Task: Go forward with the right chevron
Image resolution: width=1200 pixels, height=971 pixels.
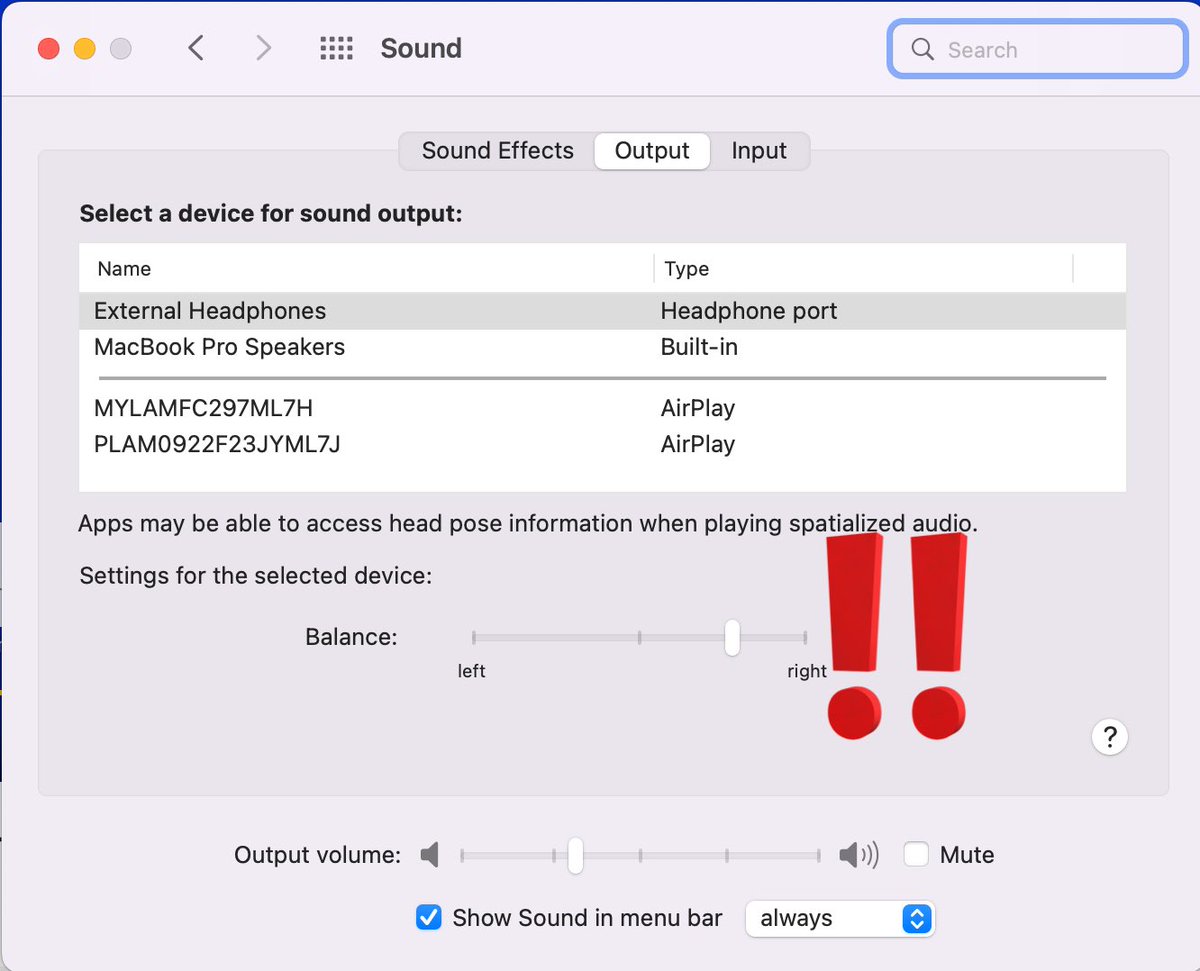Action: tap(263, 48)
